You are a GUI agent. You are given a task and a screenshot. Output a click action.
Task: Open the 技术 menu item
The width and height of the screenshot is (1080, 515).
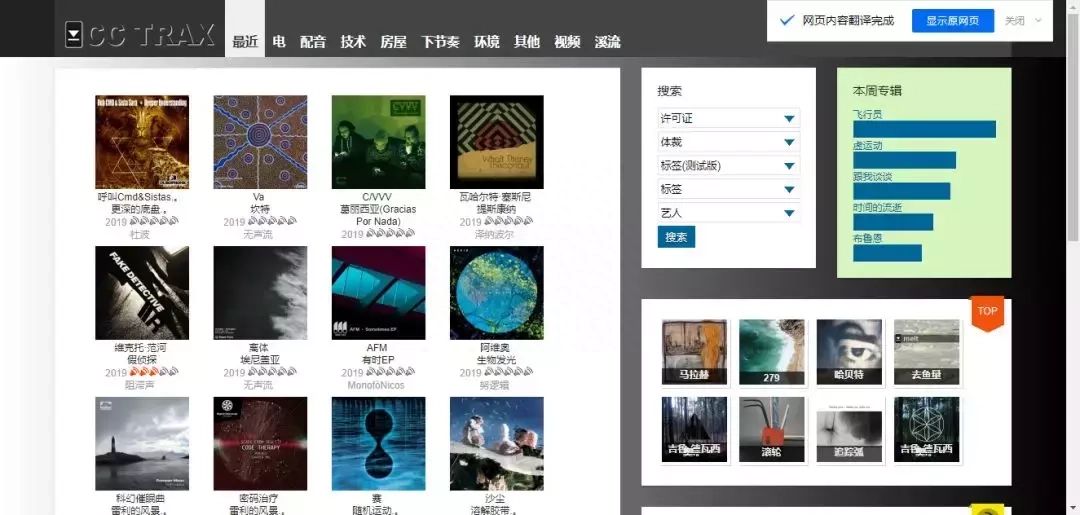click(353, 41)
